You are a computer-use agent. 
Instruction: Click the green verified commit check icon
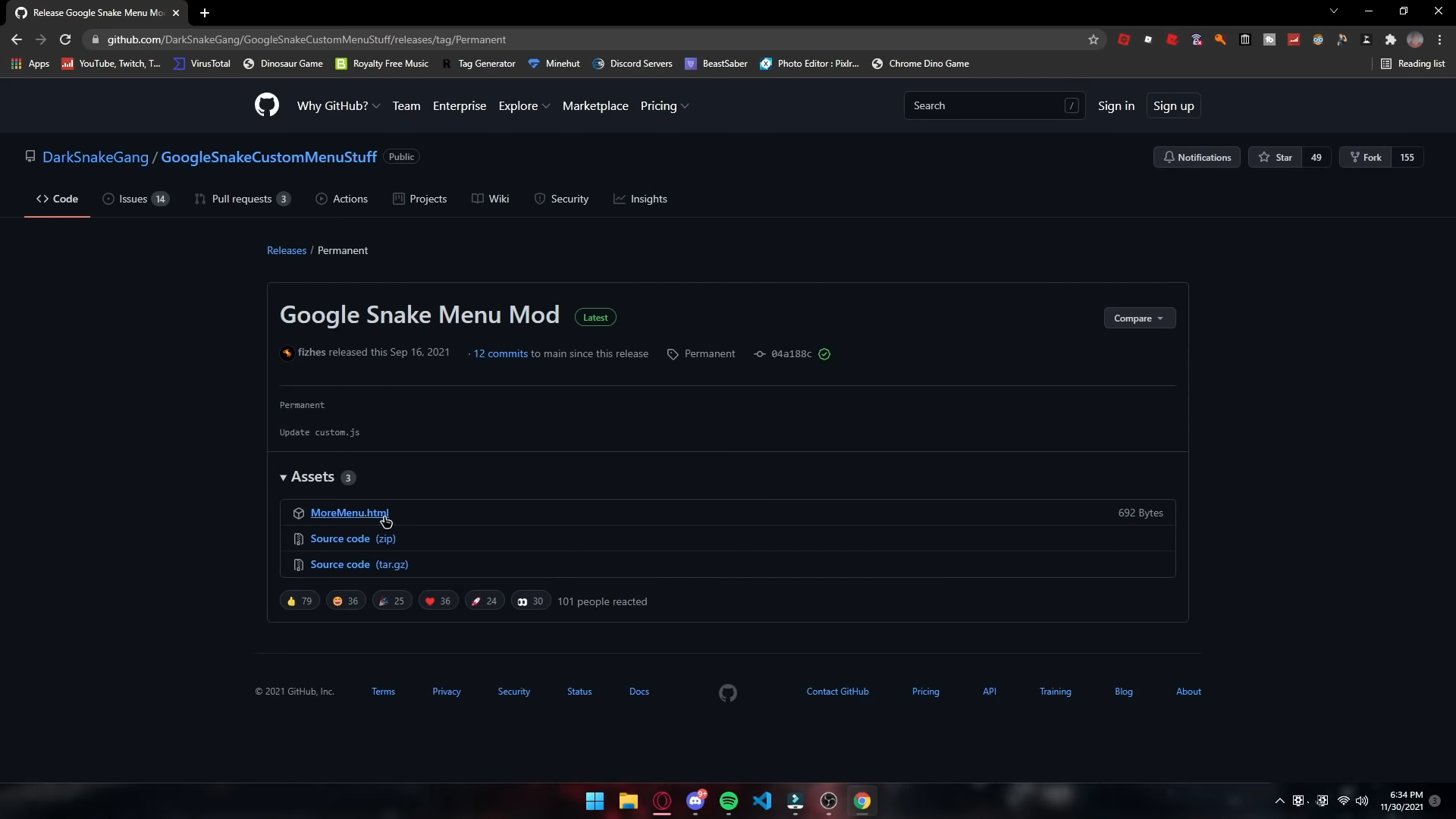click(x=824, y=354)
